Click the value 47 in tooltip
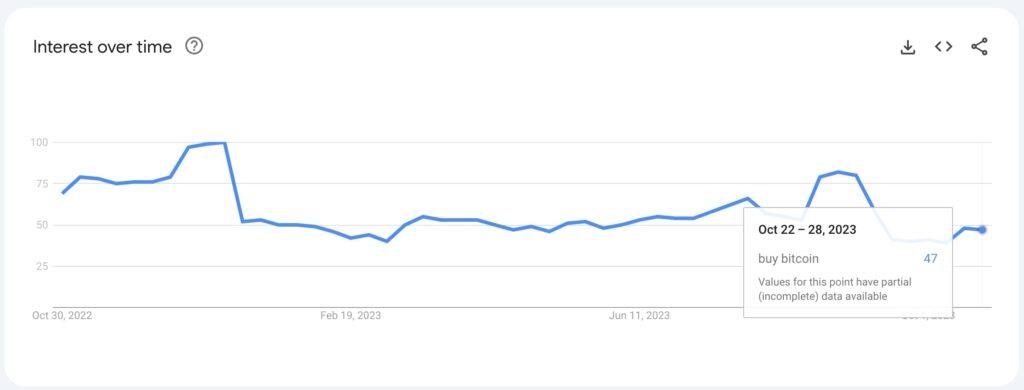Viewport: 1024px width, 390px height. tap(930, 259)
